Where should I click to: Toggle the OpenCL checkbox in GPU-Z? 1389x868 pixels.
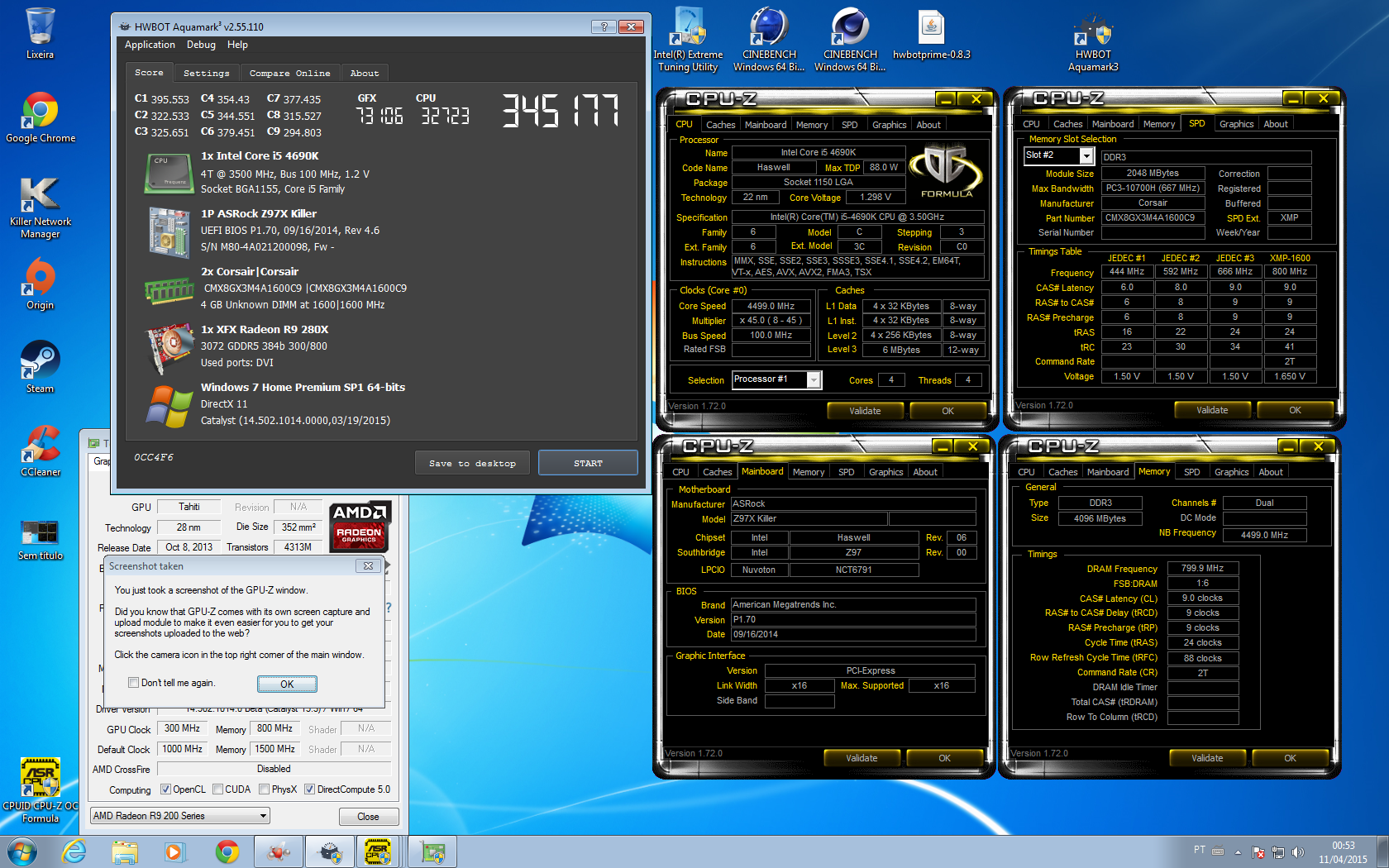point(165,789)
